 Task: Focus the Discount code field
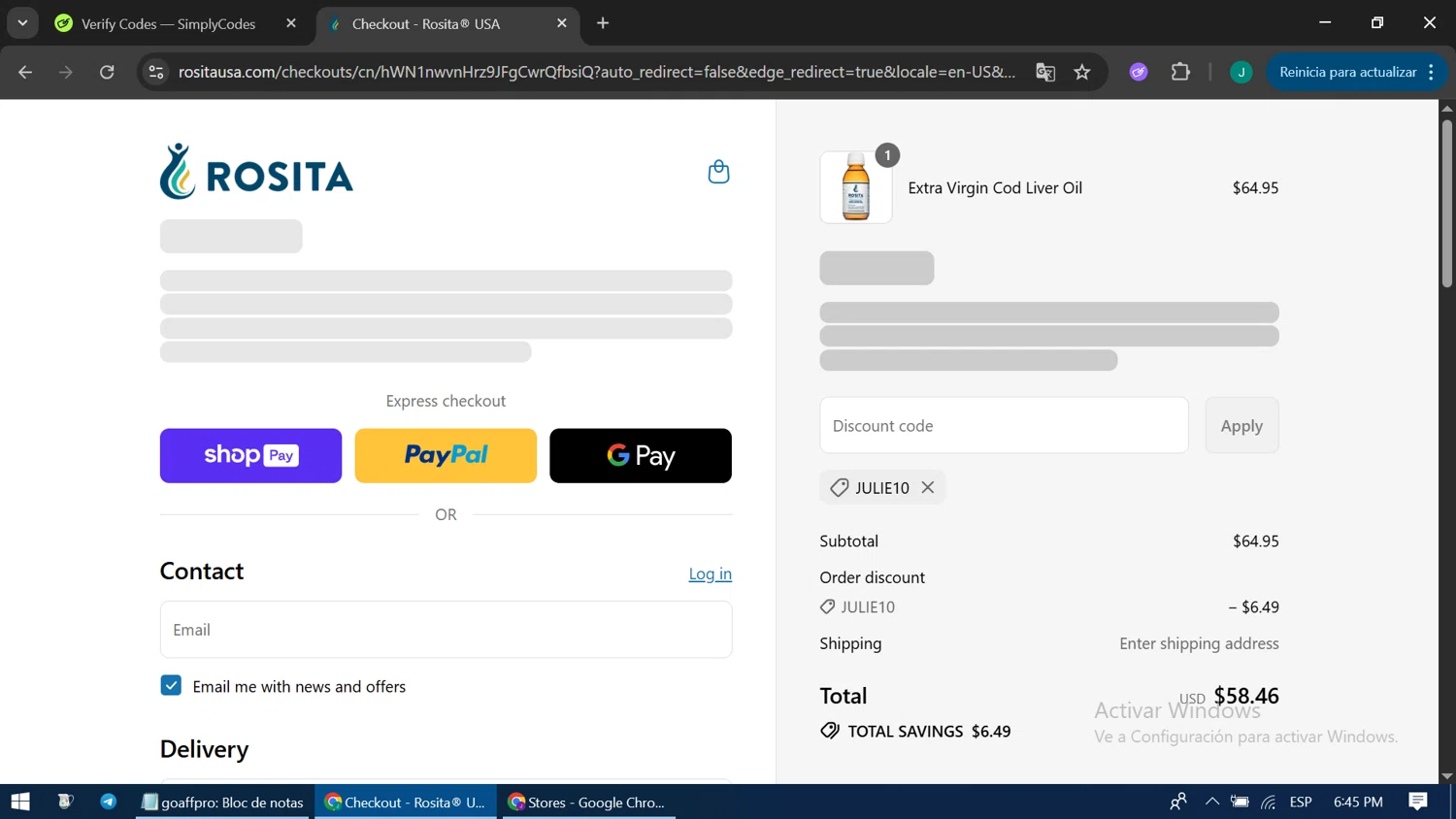(x=1004, y=425)
